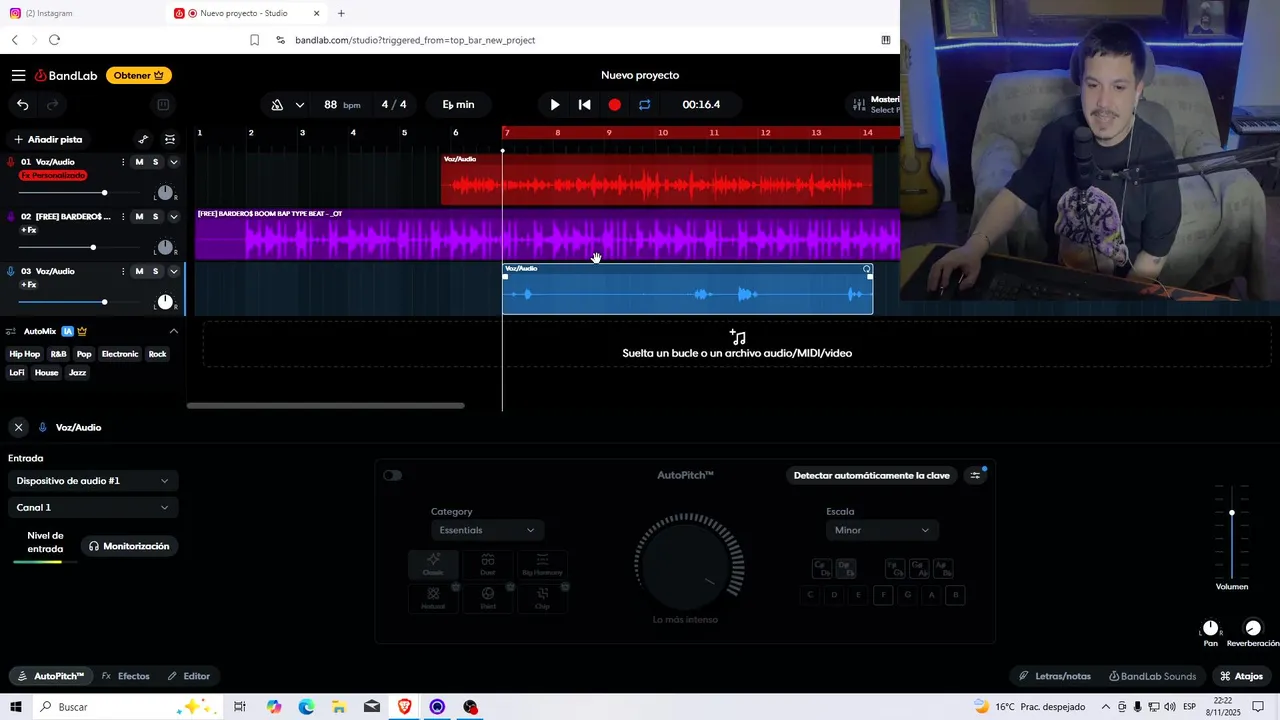Solo track 01 Voz/Audio
Viewport: 1280px width, 720px height.
click(155, 162)
